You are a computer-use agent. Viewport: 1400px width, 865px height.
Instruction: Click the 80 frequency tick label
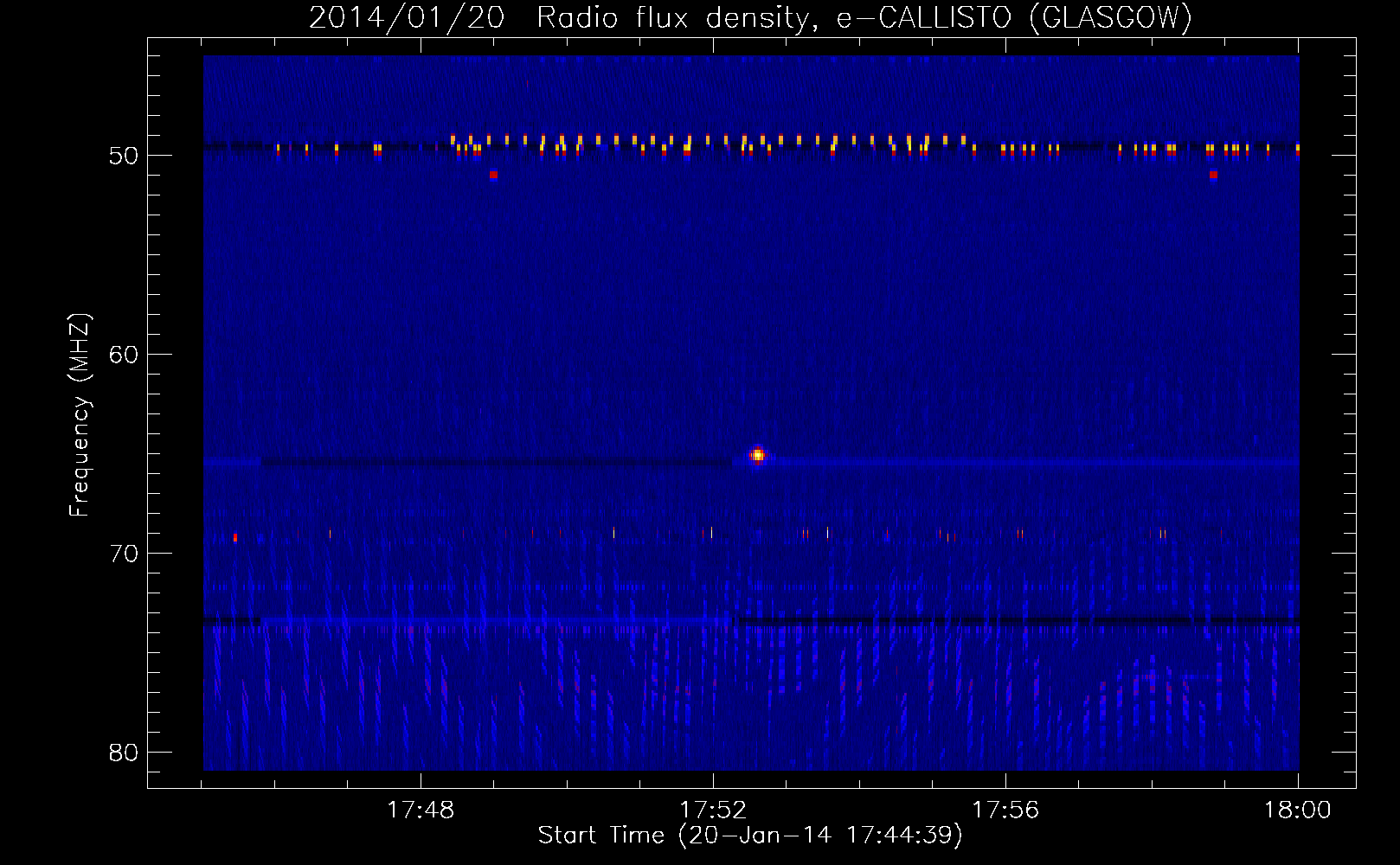124,753
